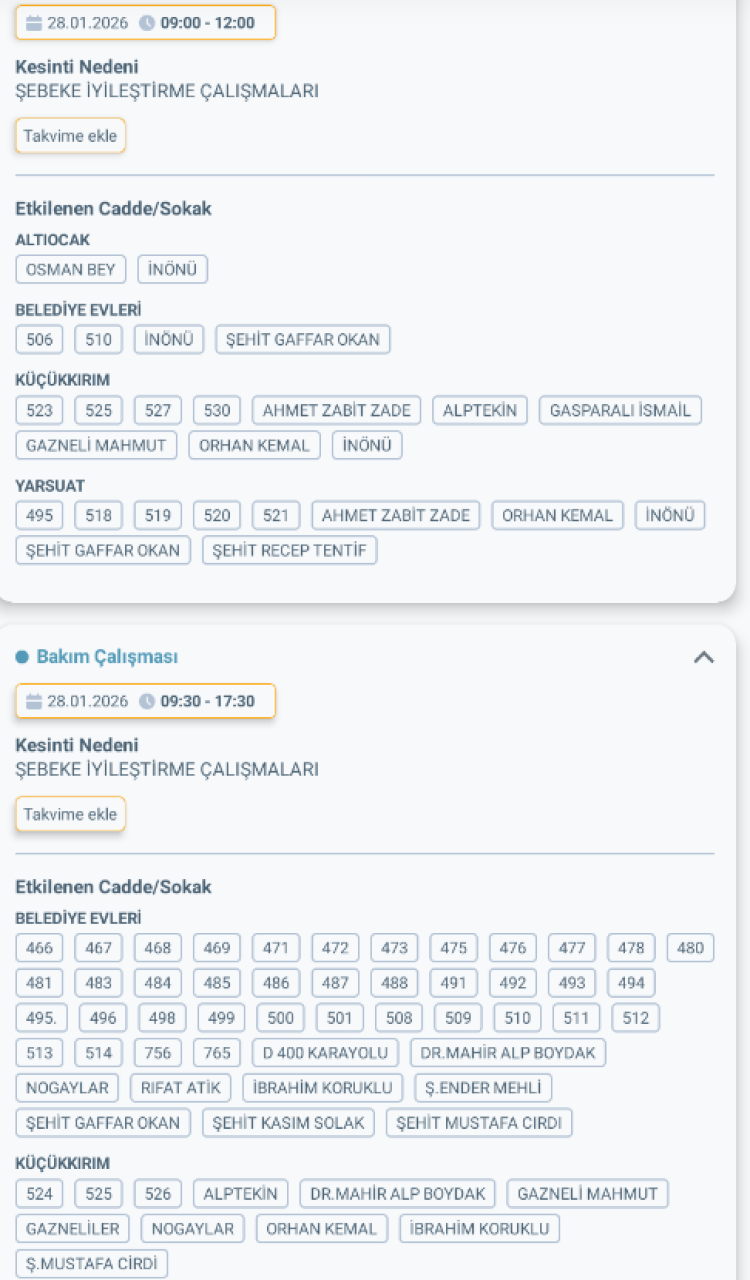Add the 09:00 - 12:00 outage to calendar
The width and height of the screenshot is (750, 1280).
click(x=70, y=136)
